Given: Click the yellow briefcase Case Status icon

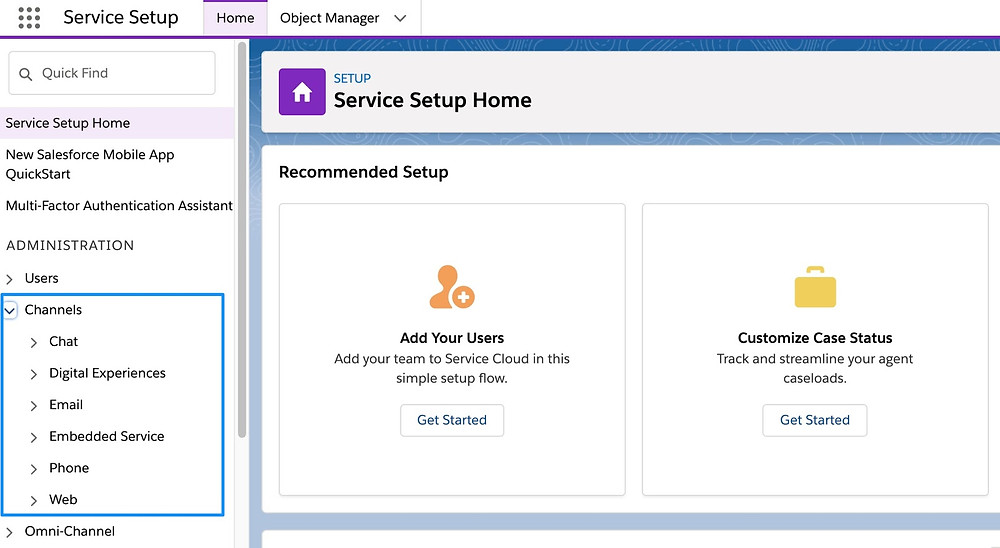Looking at the screenshot, I should tap(815, 287).
